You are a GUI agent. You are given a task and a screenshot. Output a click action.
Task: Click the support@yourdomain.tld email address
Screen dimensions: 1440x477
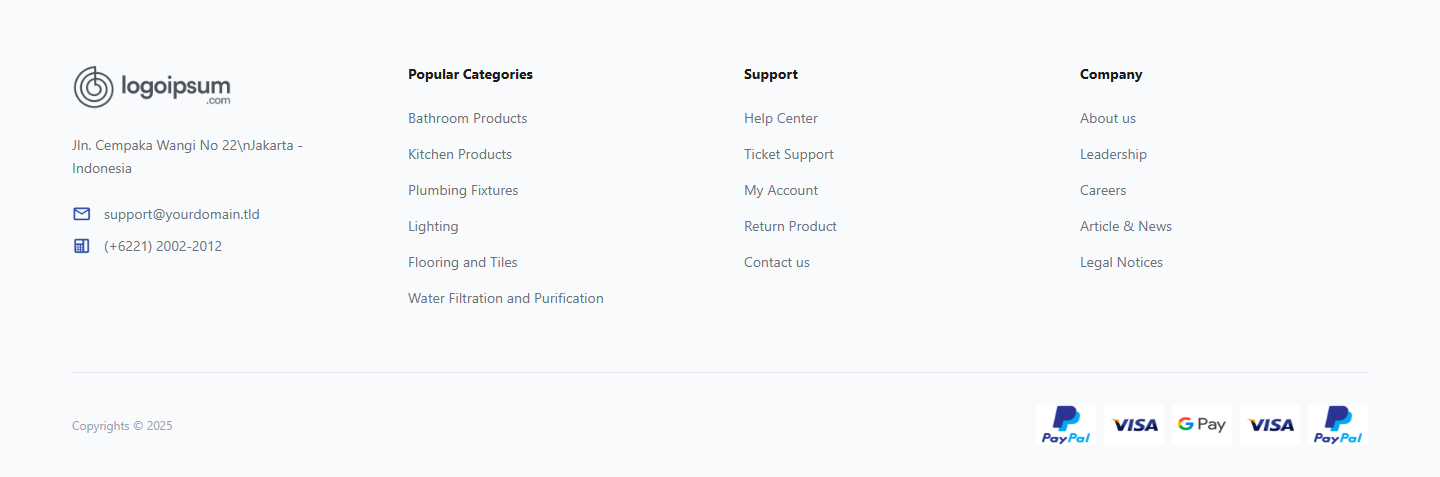[x=181, y=214]
